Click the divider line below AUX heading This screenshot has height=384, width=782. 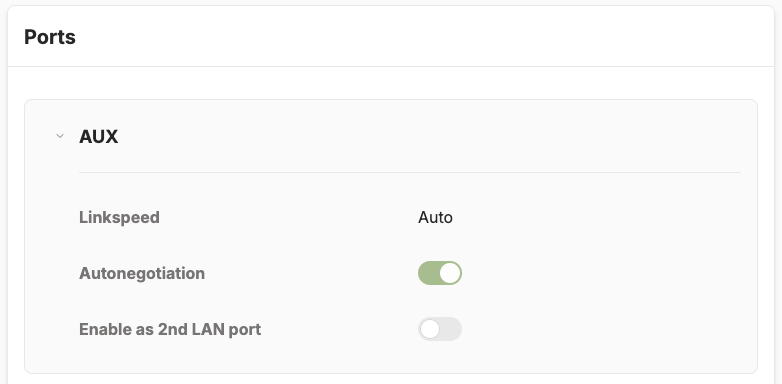click(x=410, y=173)
